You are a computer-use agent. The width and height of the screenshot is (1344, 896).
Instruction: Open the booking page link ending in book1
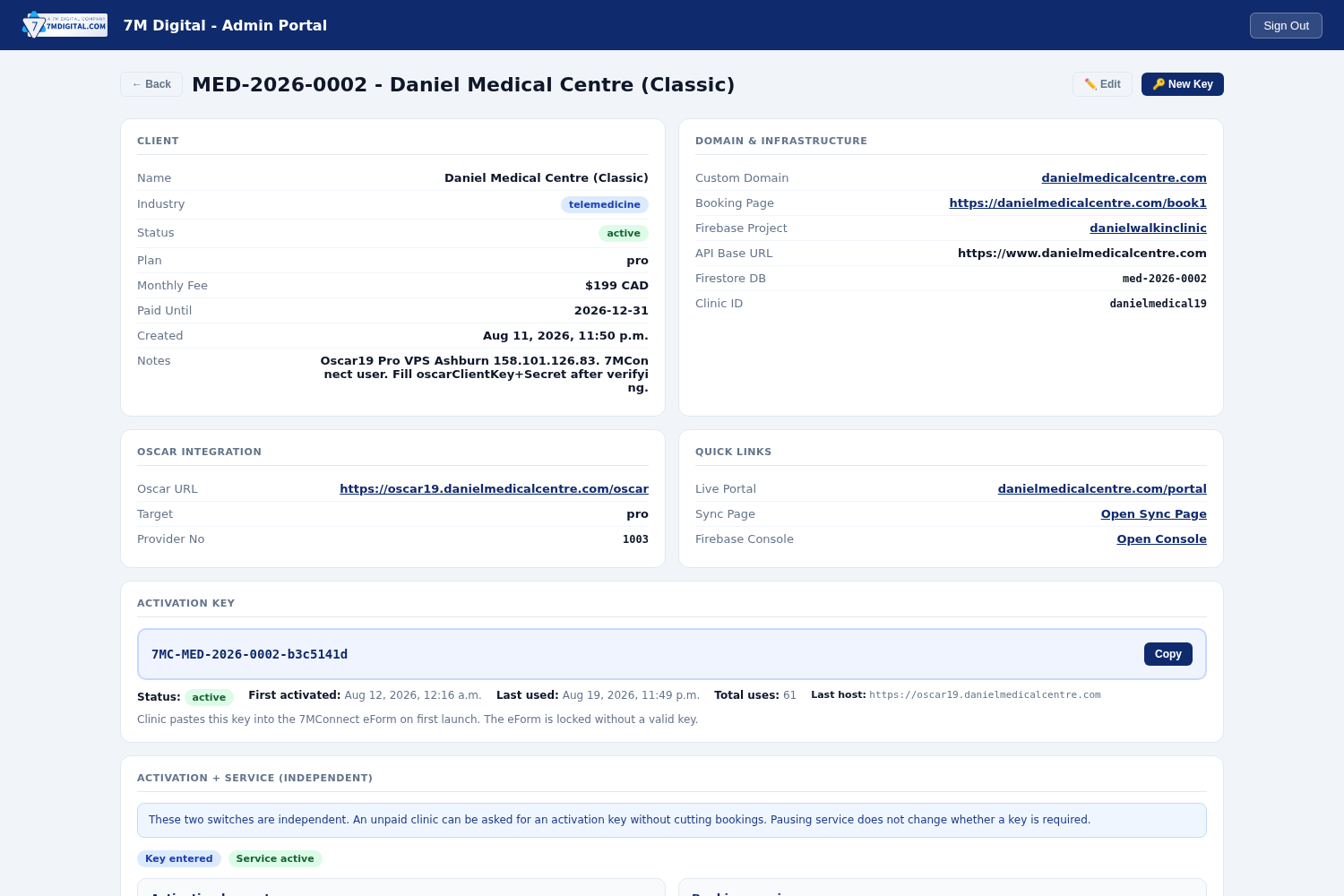point(1078,203)
